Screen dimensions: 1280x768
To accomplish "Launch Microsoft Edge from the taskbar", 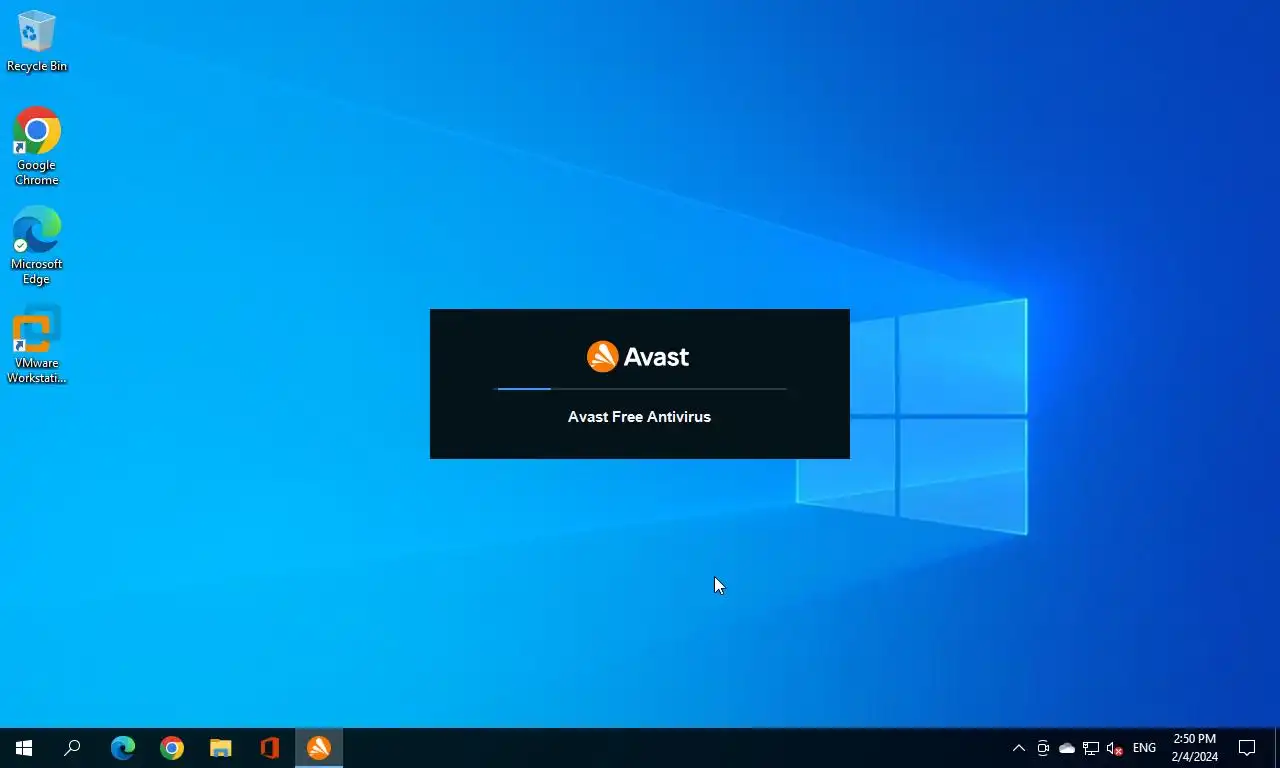I will (123, 748).
